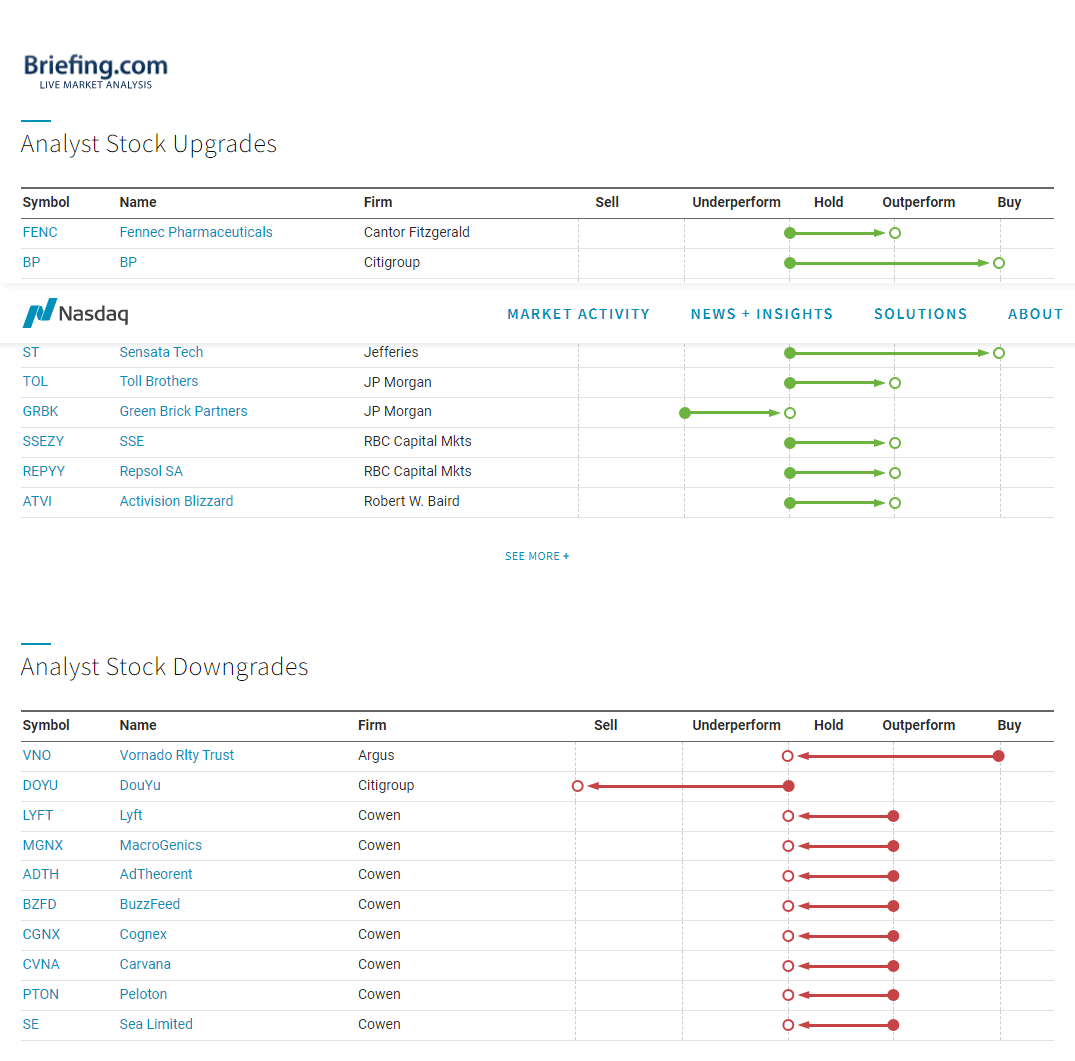Click the VNO ticker symbol
Viewport: 1075px width, 1061px height.
tap(37, 755)
